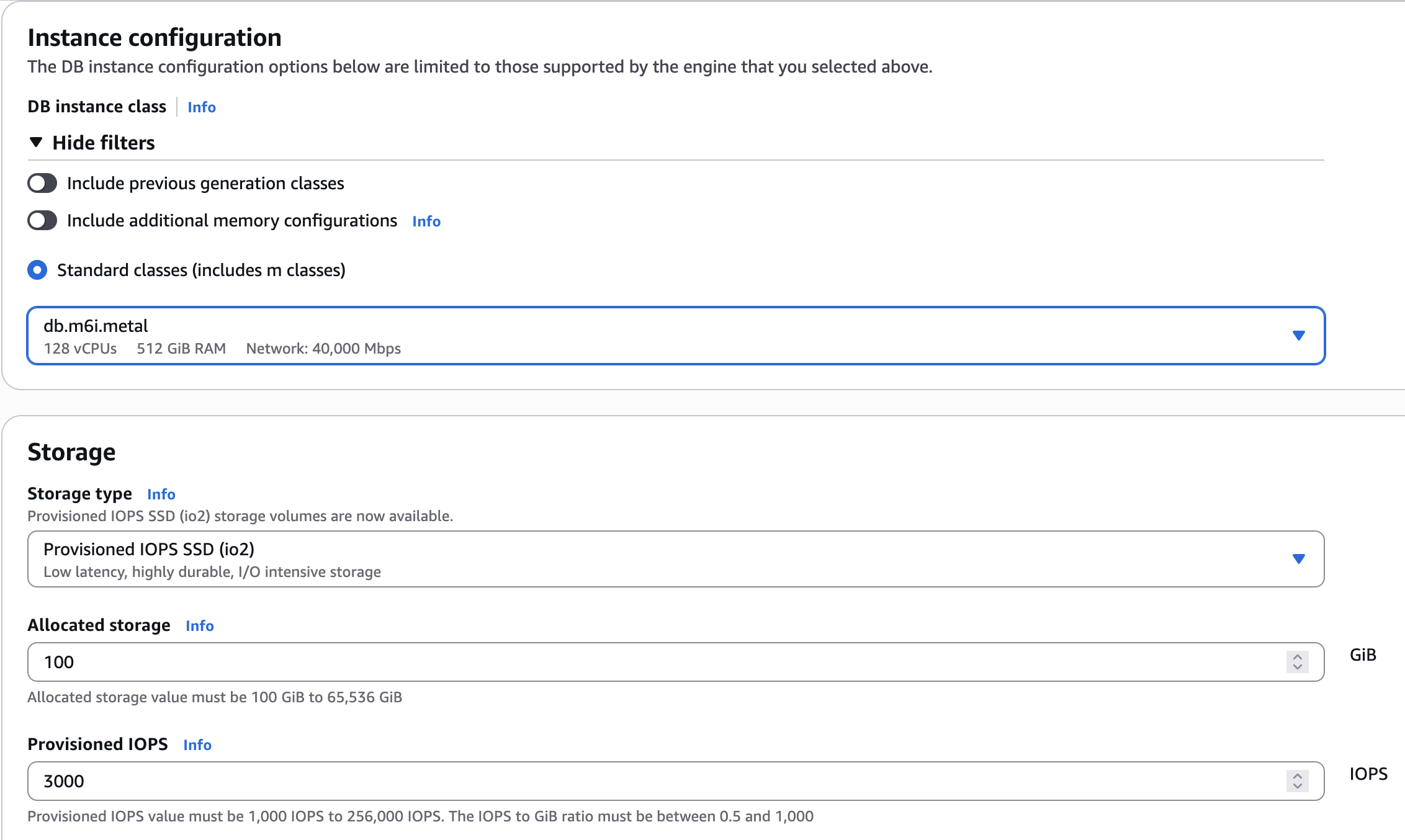Viewport: 1405px width, 840px height.
Task: Collapse the Hide filters disclosure triangle
Action: coord(36,143)
